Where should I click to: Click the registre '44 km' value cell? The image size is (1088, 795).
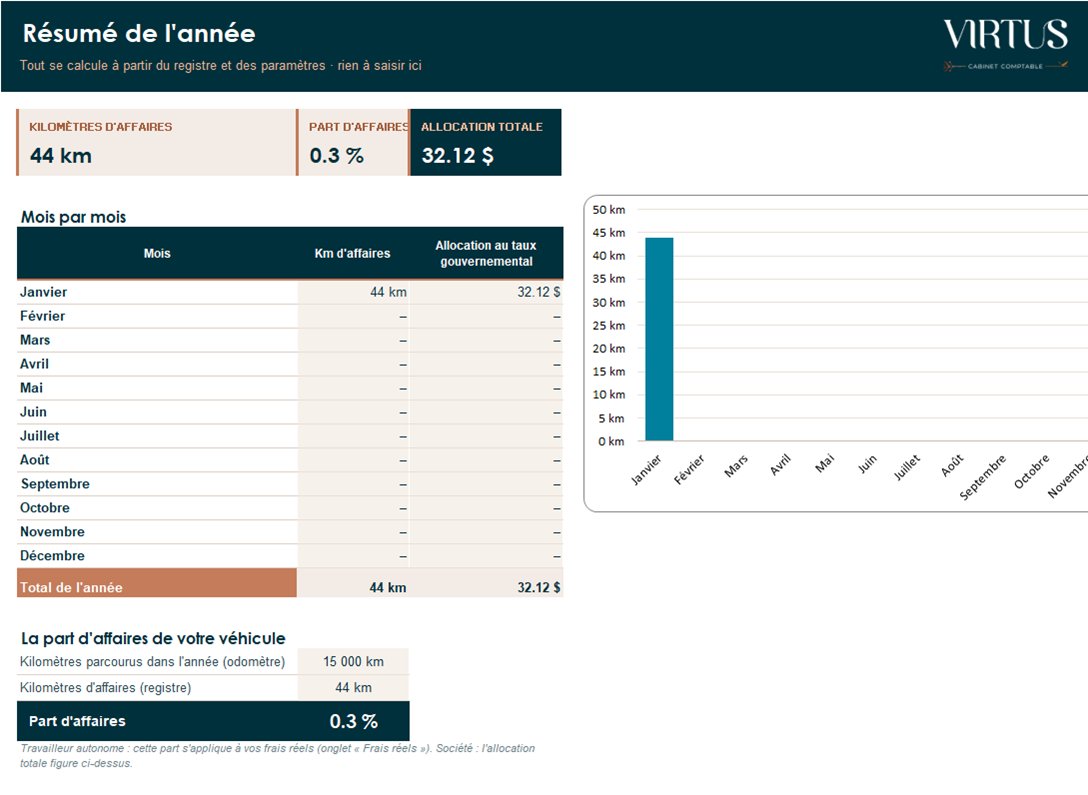[353, 687]
